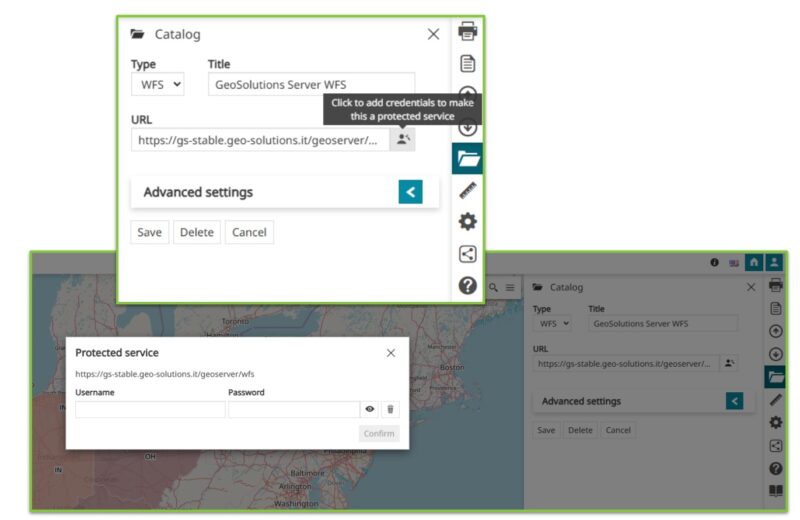The width and height of the screenshot is (800, 520).
Task: Click the Title field in the enlarged Catalog panel
Action: click(x=311, y=84)
